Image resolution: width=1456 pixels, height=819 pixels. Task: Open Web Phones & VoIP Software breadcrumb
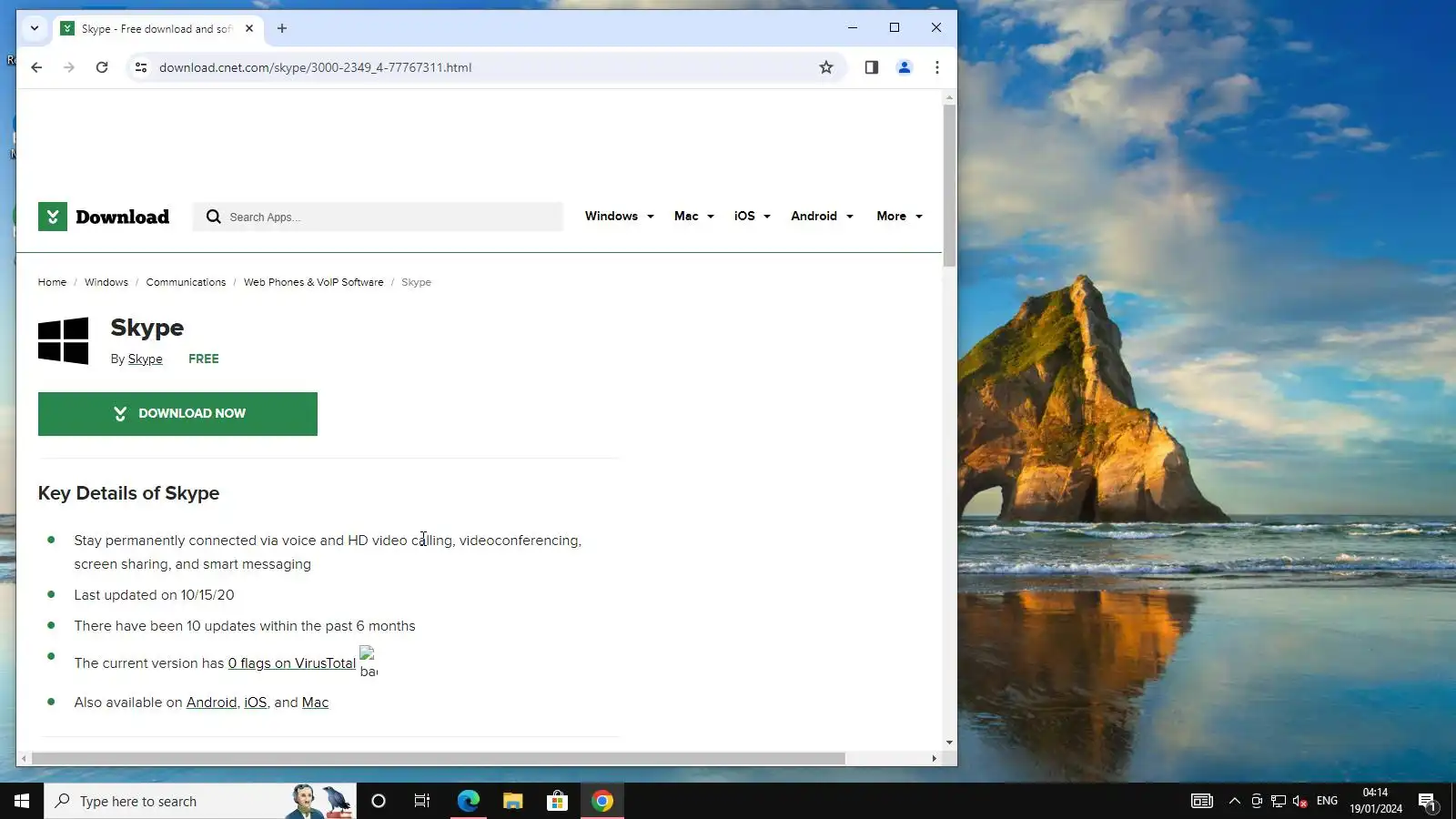[314, 282]
